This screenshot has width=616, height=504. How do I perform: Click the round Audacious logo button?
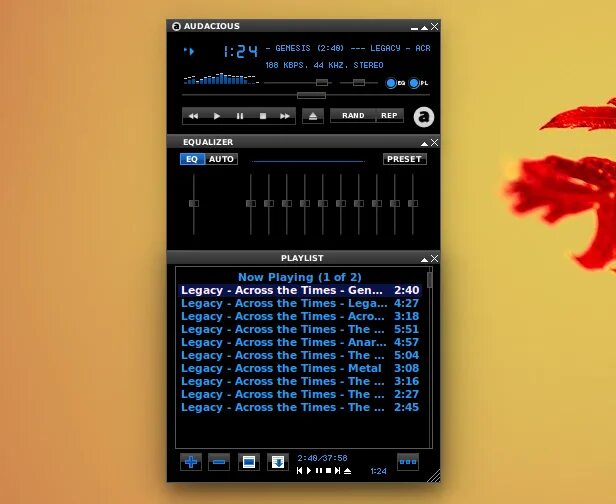(x=424, y=117)
